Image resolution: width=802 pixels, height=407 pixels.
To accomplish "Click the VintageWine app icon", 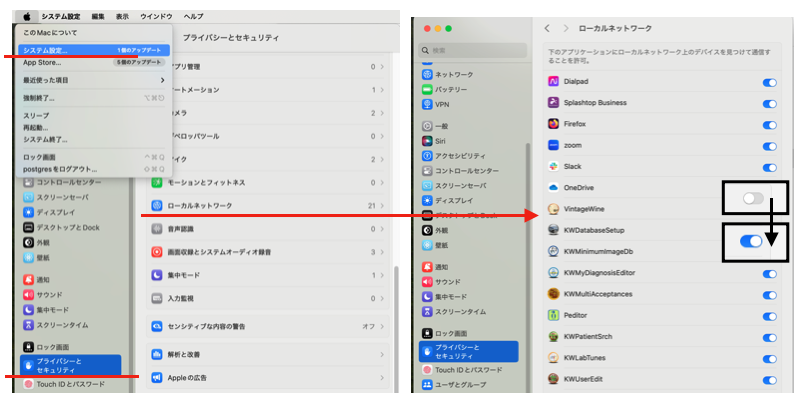I will [553, 209].
